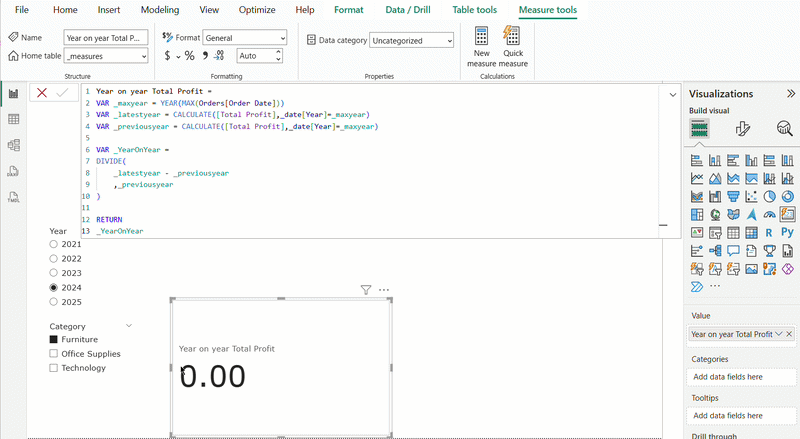This screenshot has height=439, width=800.
Task: Open More options on the card visual
Action: [384, 290]
